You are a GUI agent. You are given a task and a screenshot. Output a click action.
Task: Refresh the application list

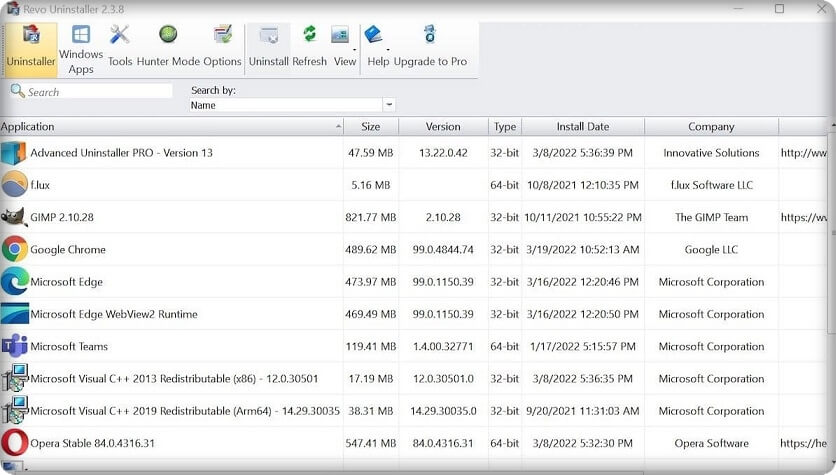(309, 47)
